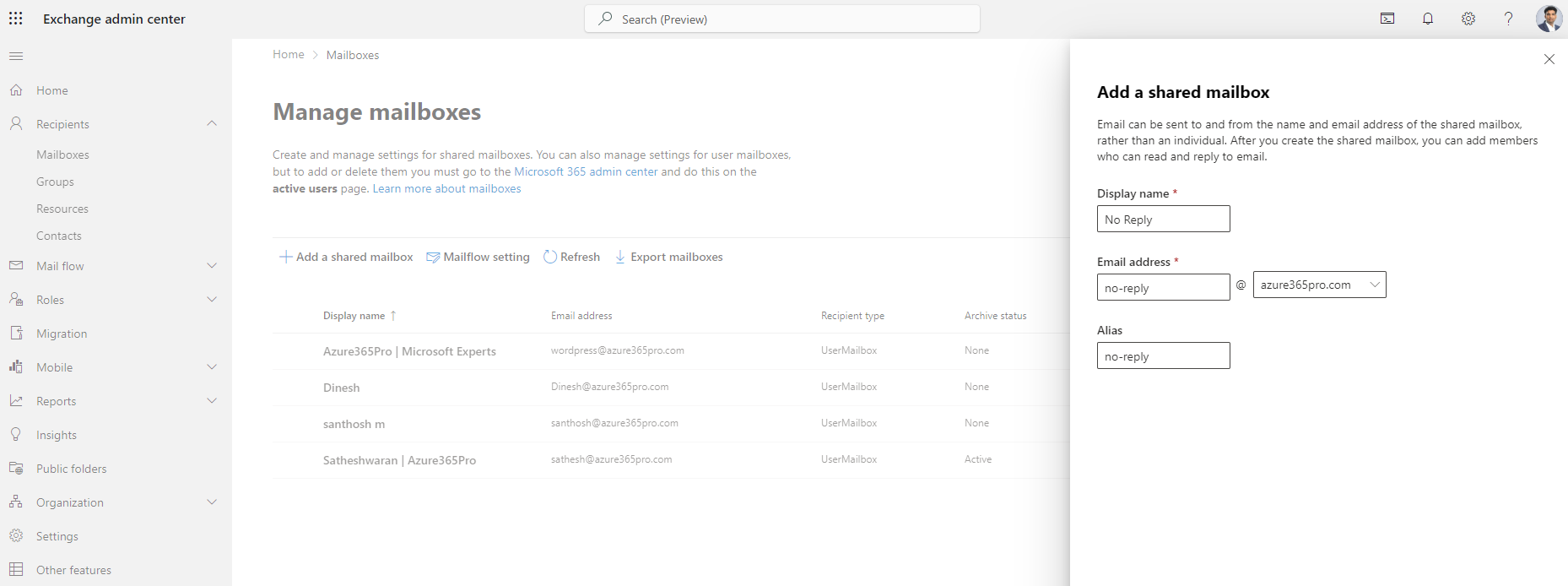The height and width of the screenshot is (586, 1568).
Task: Click the Archive status column header
Action: (x=996, y=316)
